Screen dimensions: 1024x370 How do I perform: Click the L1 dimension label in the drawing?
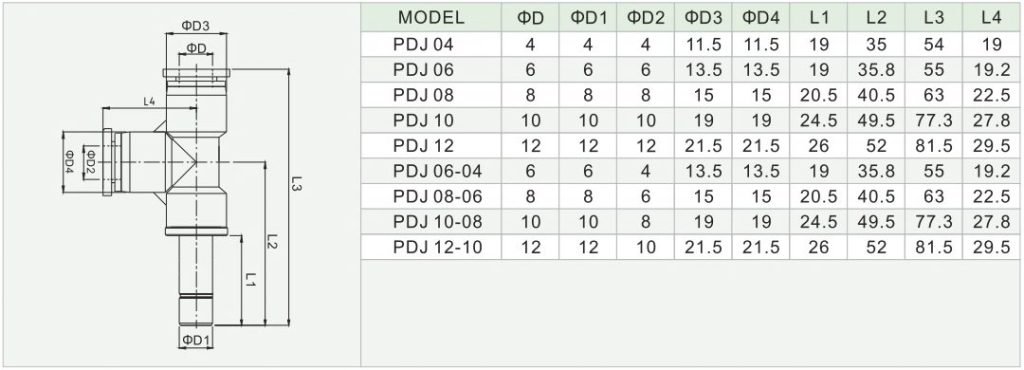[x=249, y=280]
